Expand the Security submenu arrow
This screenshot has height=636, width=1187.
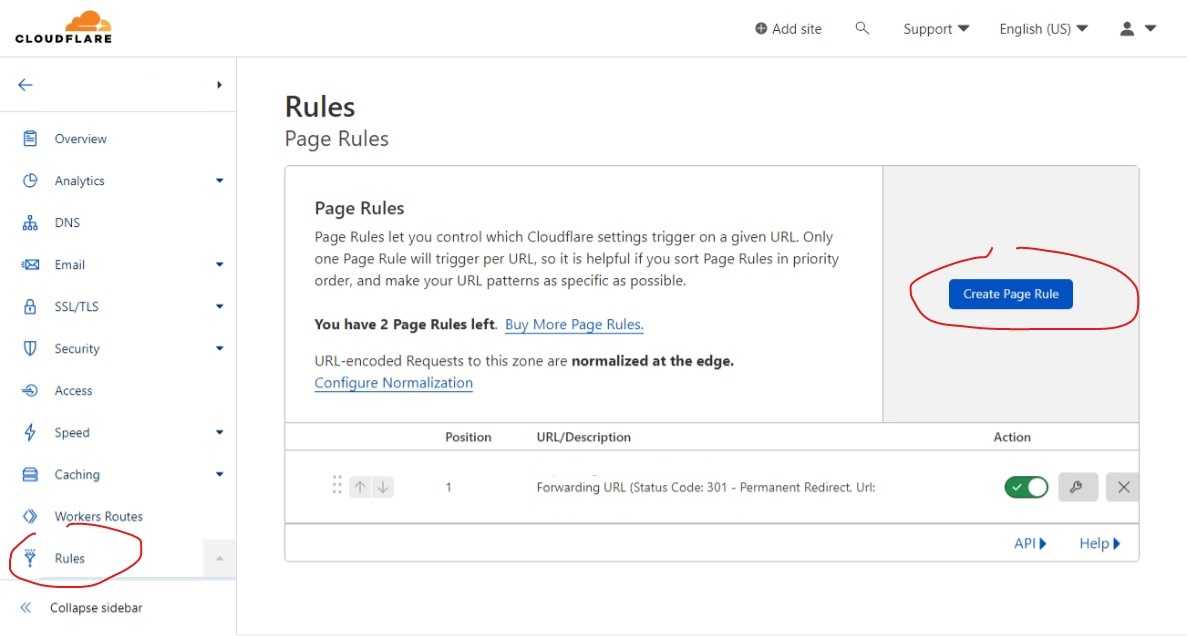[x=220, y=348]
